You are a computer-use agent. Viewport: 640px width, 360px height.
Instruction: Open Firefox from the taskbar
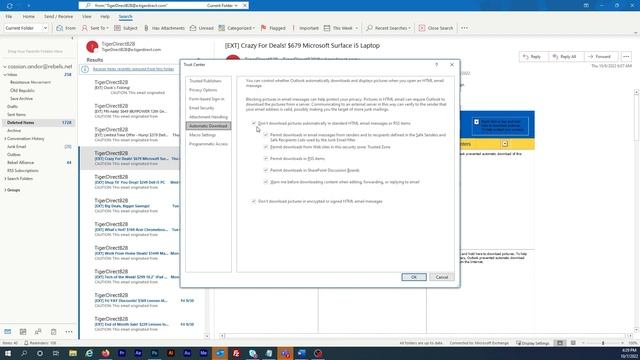[105, 353]
